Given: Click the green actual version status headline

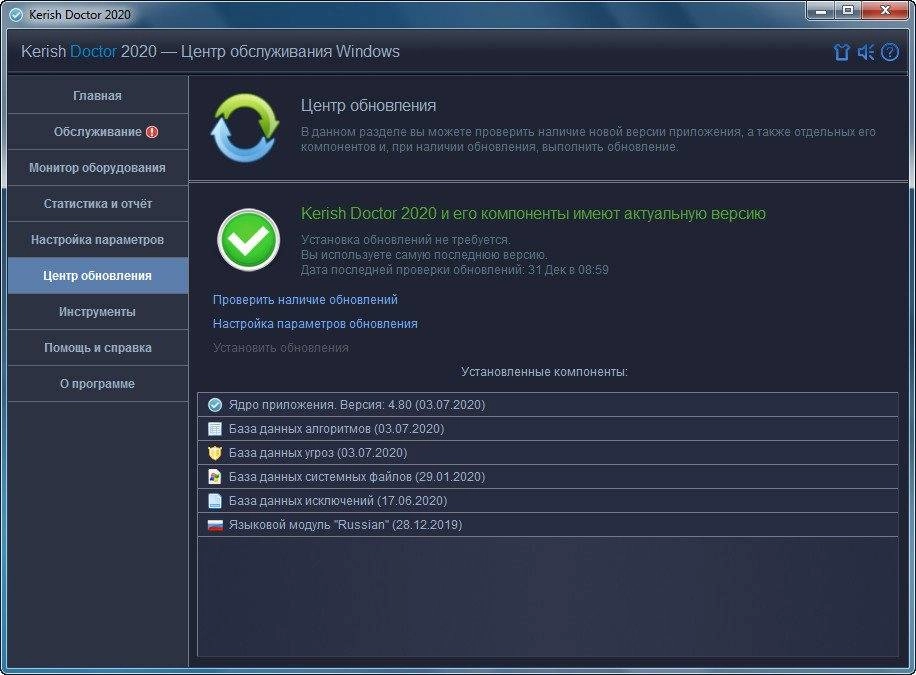Looking at the screenshot, I should [x=533, y=214].
